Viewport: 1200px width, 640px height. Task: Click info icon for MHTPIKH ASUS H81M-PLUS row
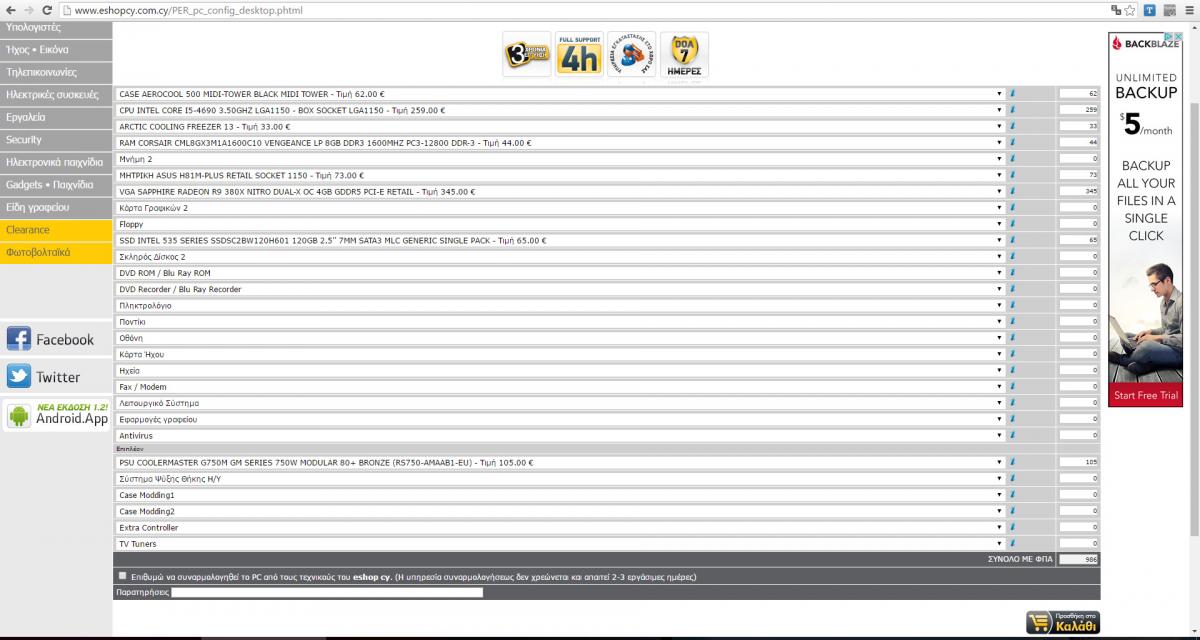pos(1012,175)
